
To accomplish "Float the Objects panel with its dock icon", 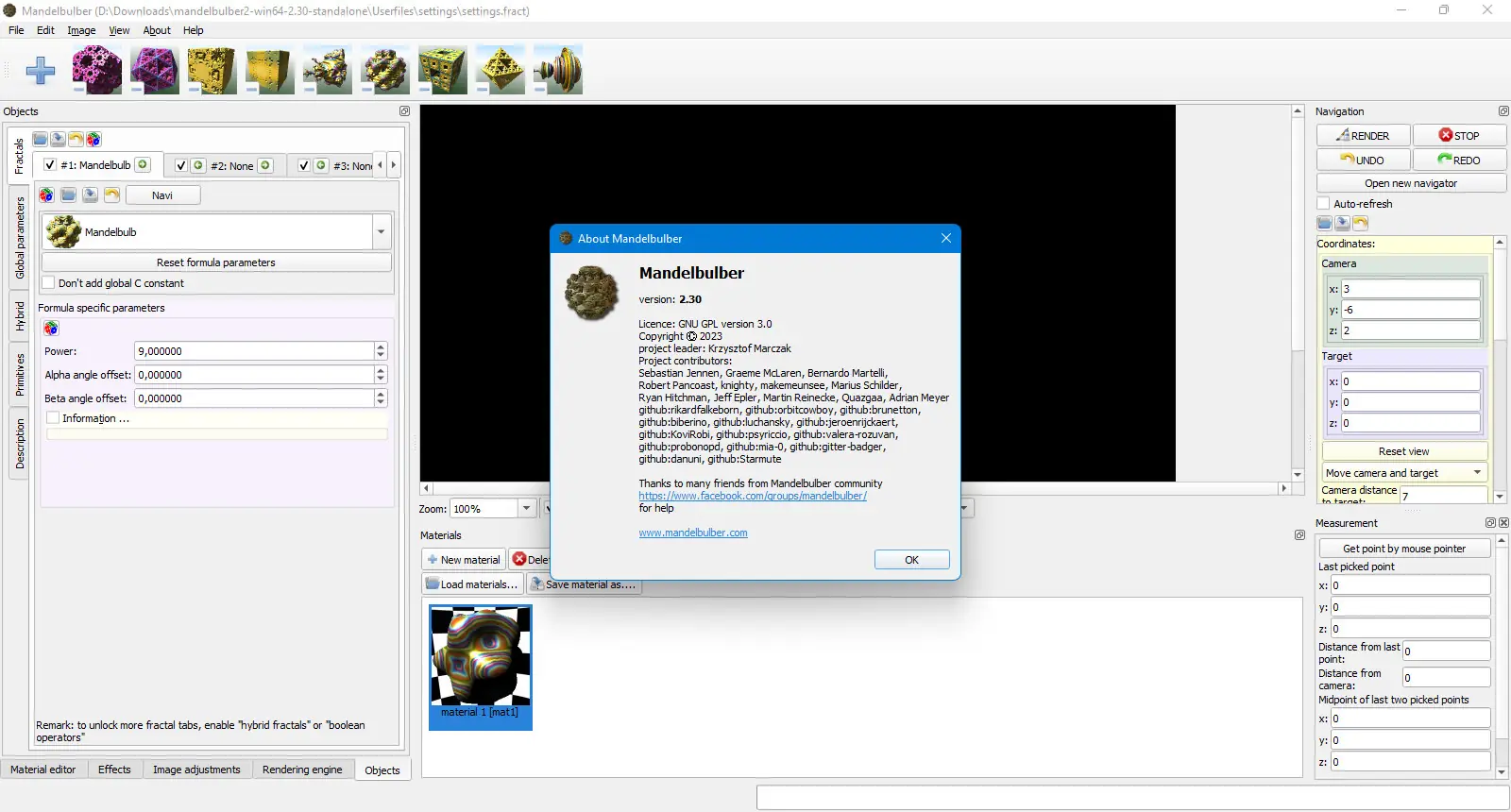I will pos(404,111).
